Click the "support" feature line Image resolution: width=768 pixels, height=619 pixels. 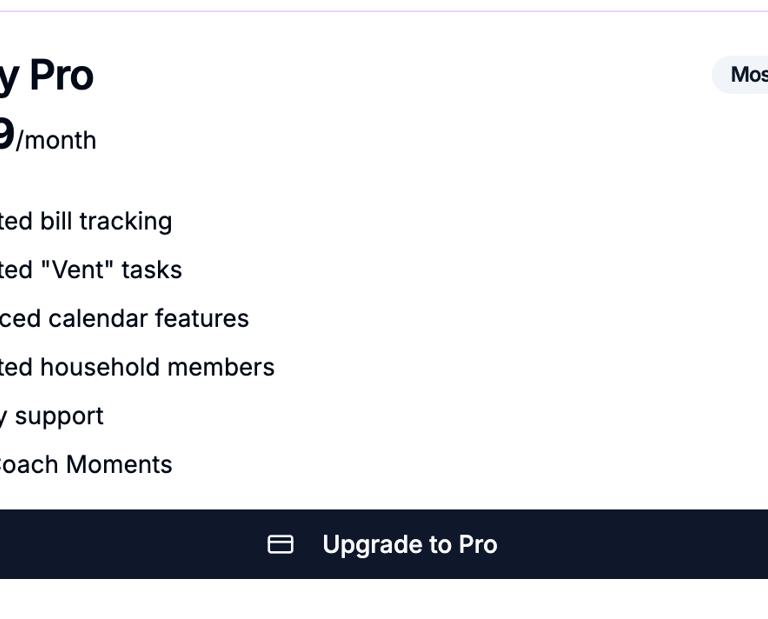58,416
